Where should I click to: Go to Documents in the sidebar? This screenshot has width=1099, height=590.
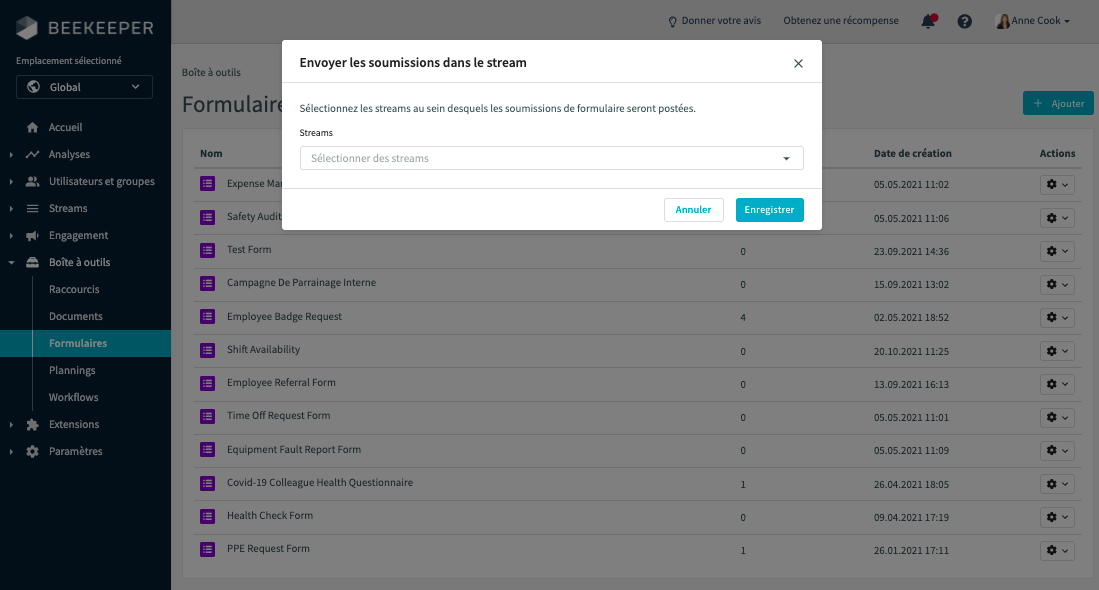(x=76, y=316)
